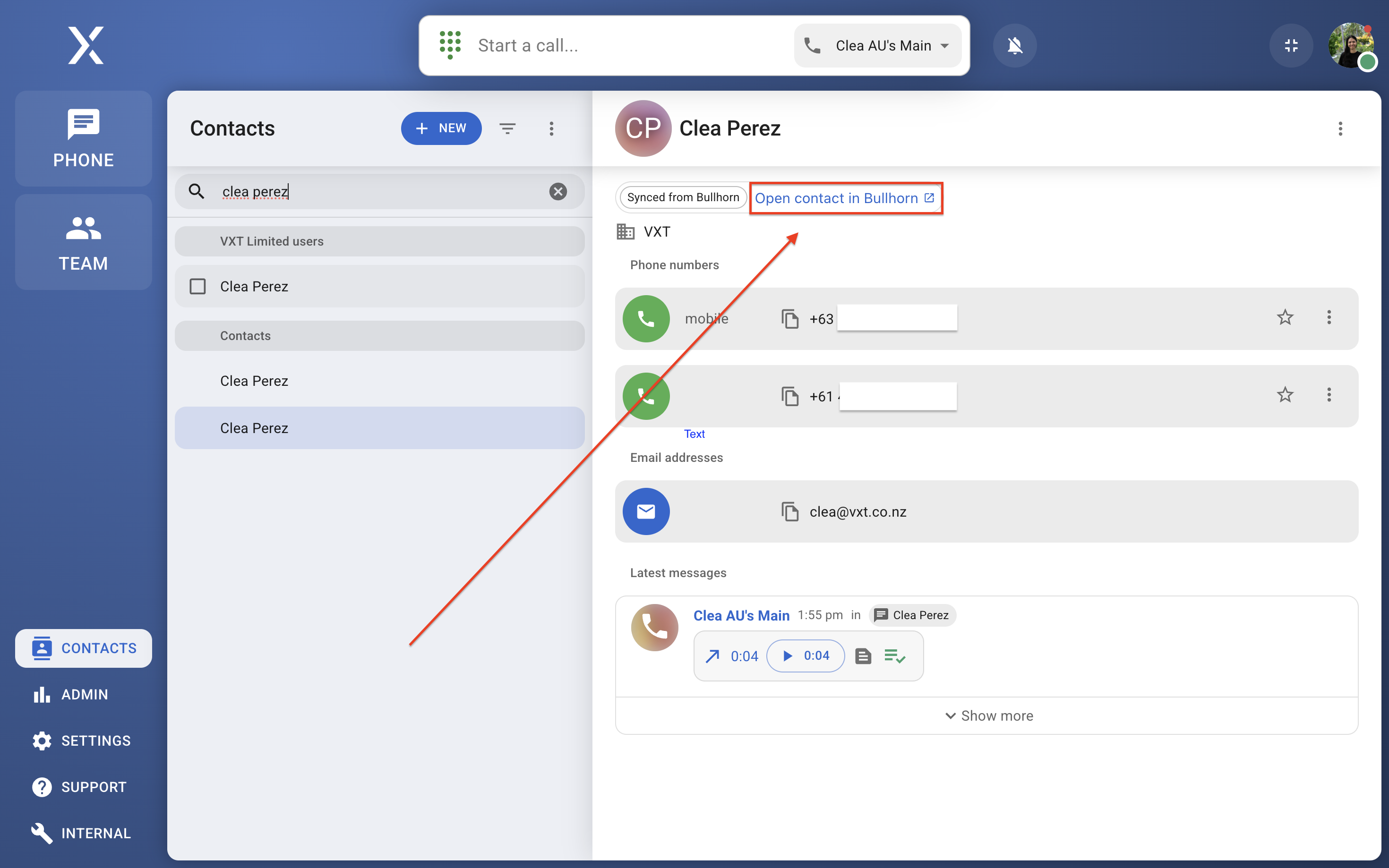Call the +63 mobile number
This screenshot has height=868, width=1389.
pos(646,319)
